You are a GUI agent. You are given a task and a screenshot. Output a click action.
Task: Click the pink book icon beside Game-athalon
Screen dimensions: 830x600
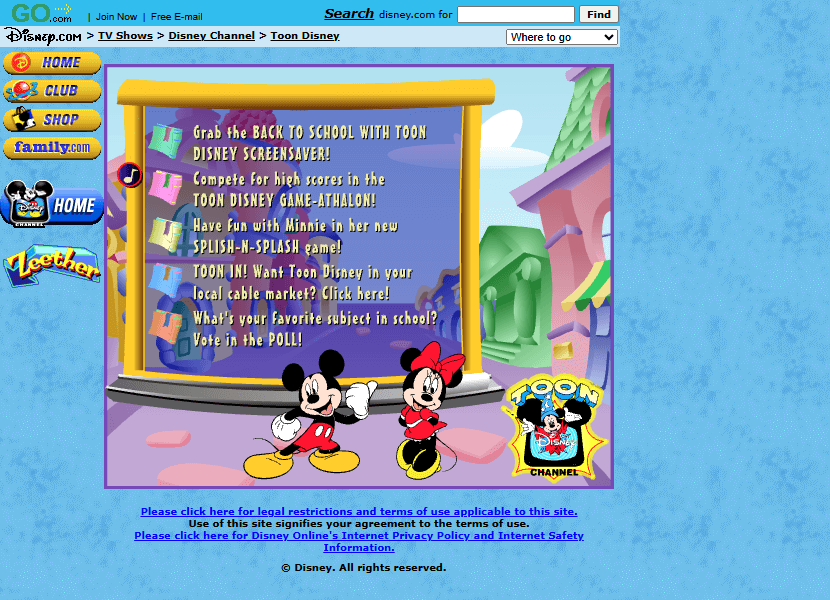coord(166,187)
